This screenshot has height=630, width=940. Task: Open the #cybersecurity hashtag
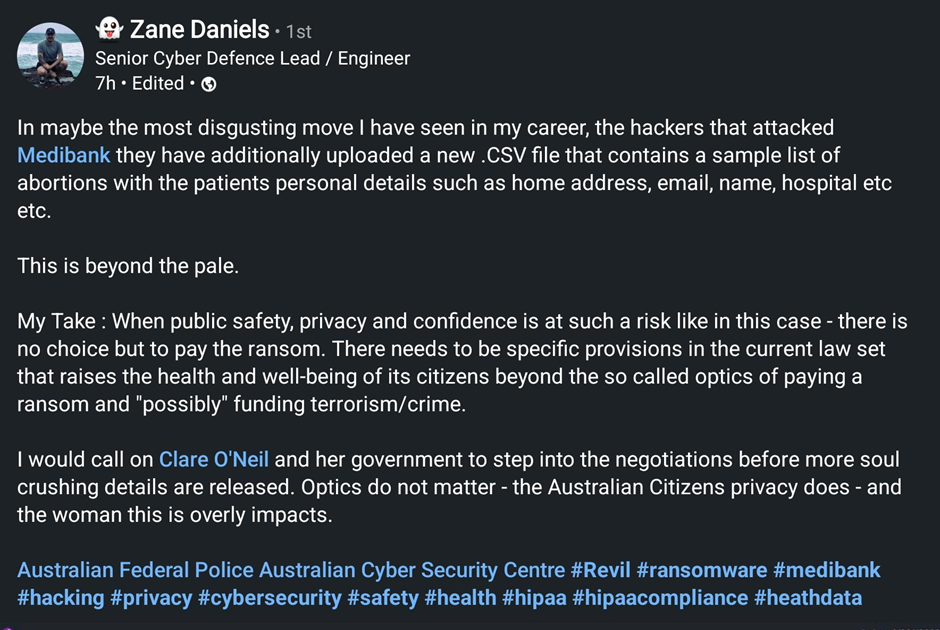pyautogui.click(x=268, y=598)
